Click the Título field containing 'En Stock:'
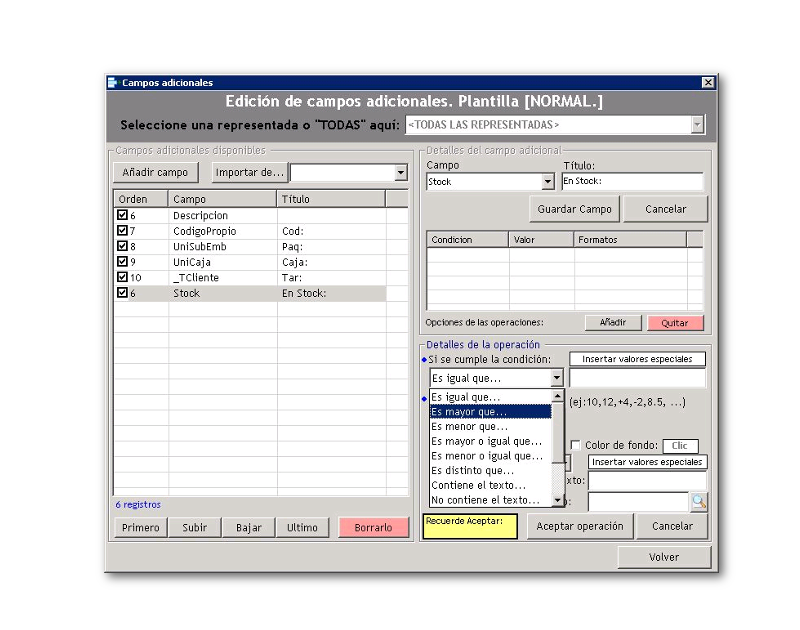Image resolution: width=800 pixels, height=630 pixels. 633,181
